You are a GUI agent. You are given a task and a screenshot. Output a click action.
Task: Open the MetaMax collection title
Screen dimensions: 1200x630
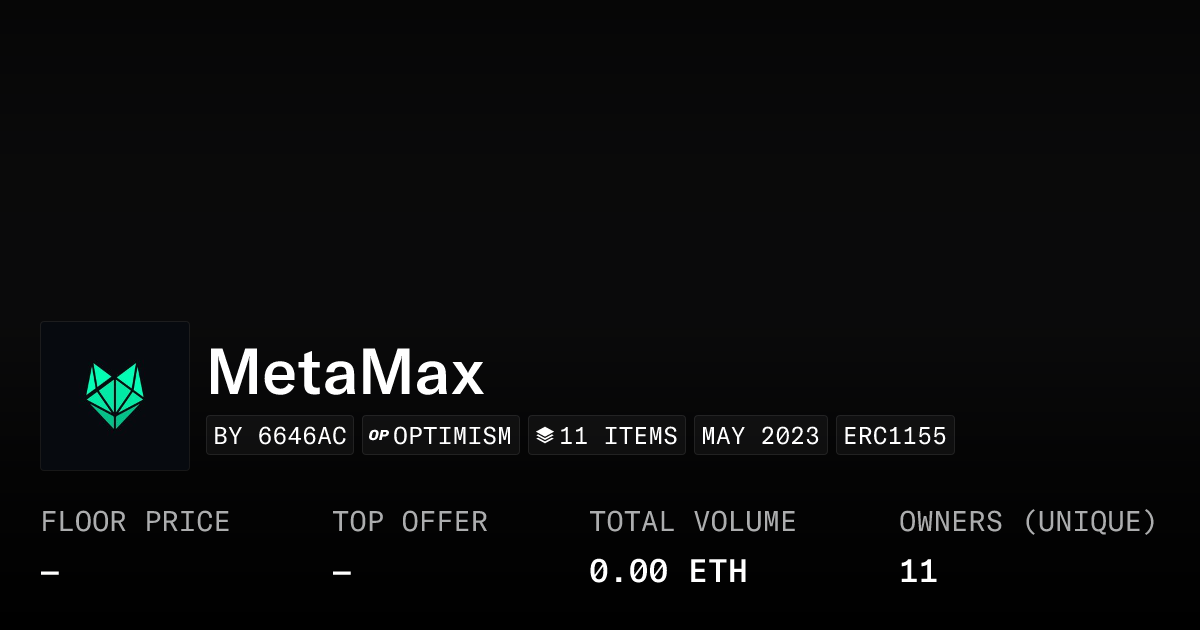[345, 372]
